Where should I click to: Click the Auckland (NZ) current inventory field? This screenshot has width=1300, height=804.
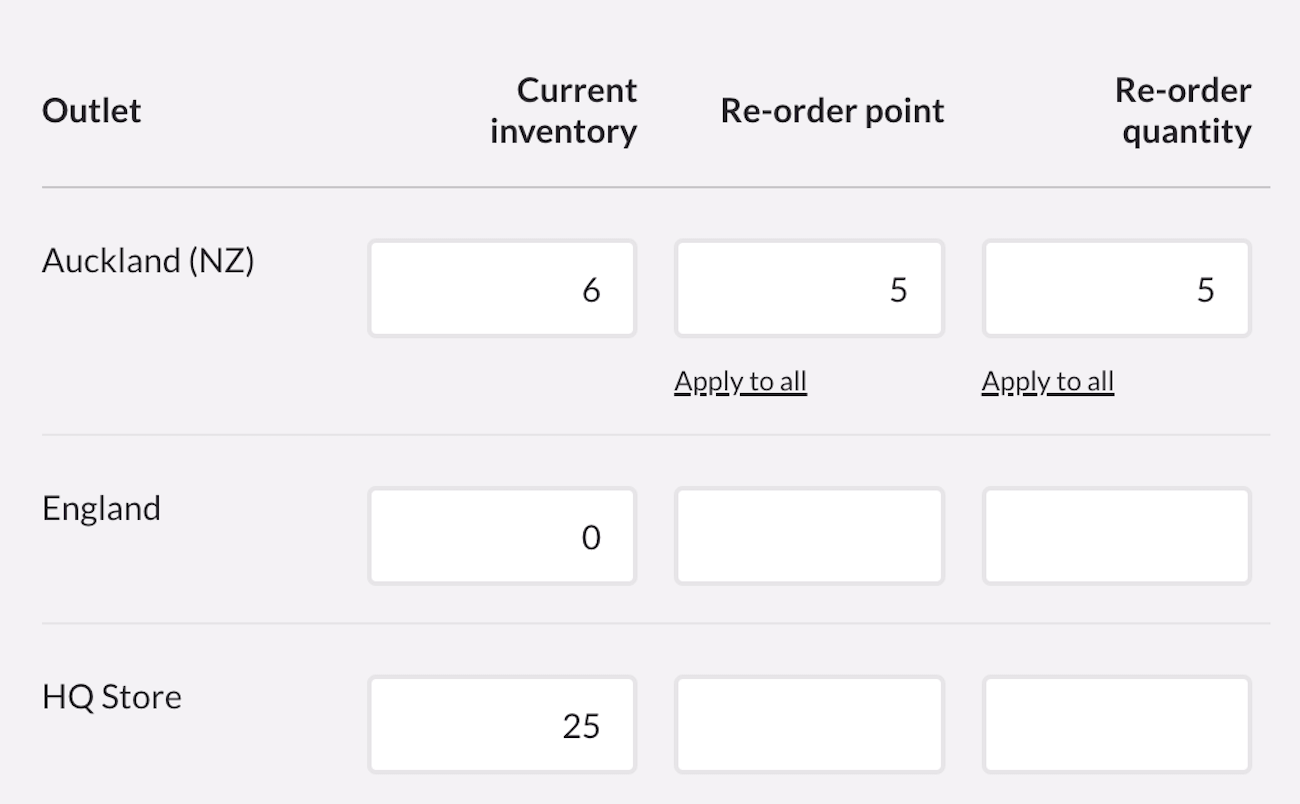(502, 288)
